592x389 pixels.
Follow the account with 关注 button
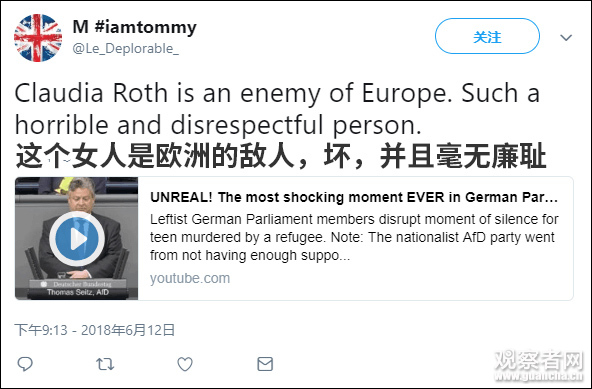click(x=487, y=36)
